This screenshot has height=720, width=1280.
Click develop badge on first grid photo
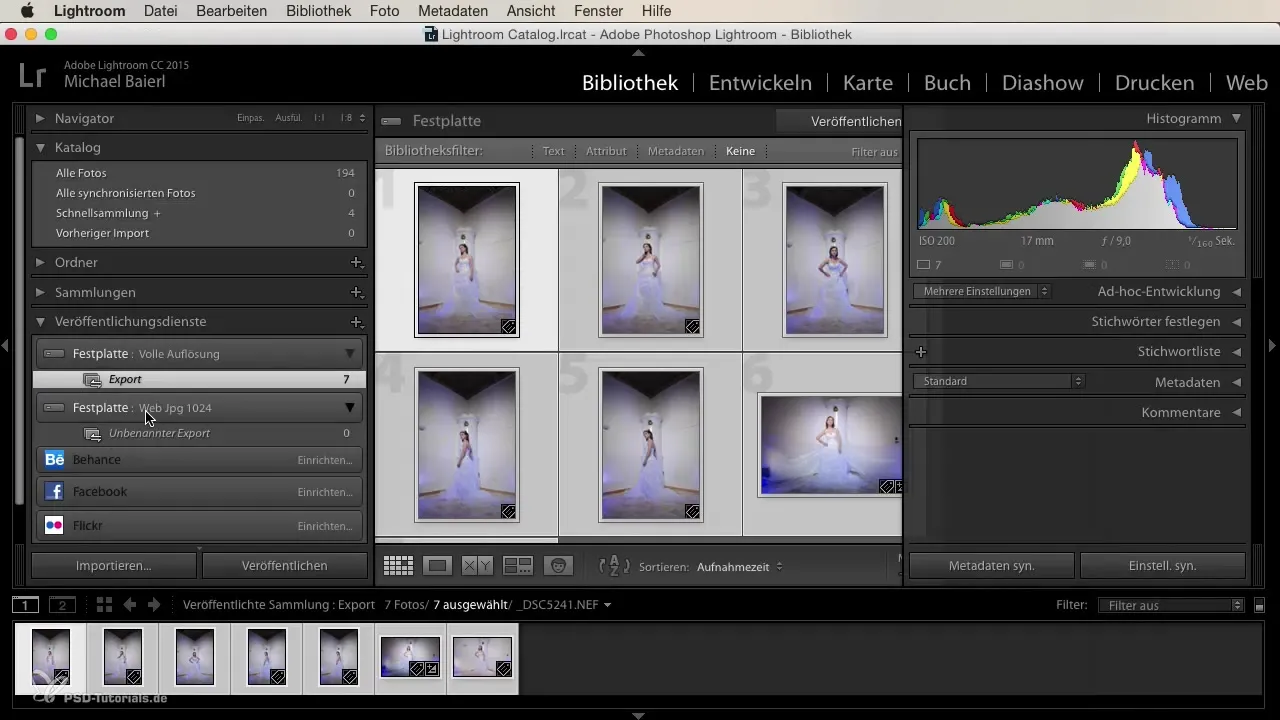pos(508,326)
